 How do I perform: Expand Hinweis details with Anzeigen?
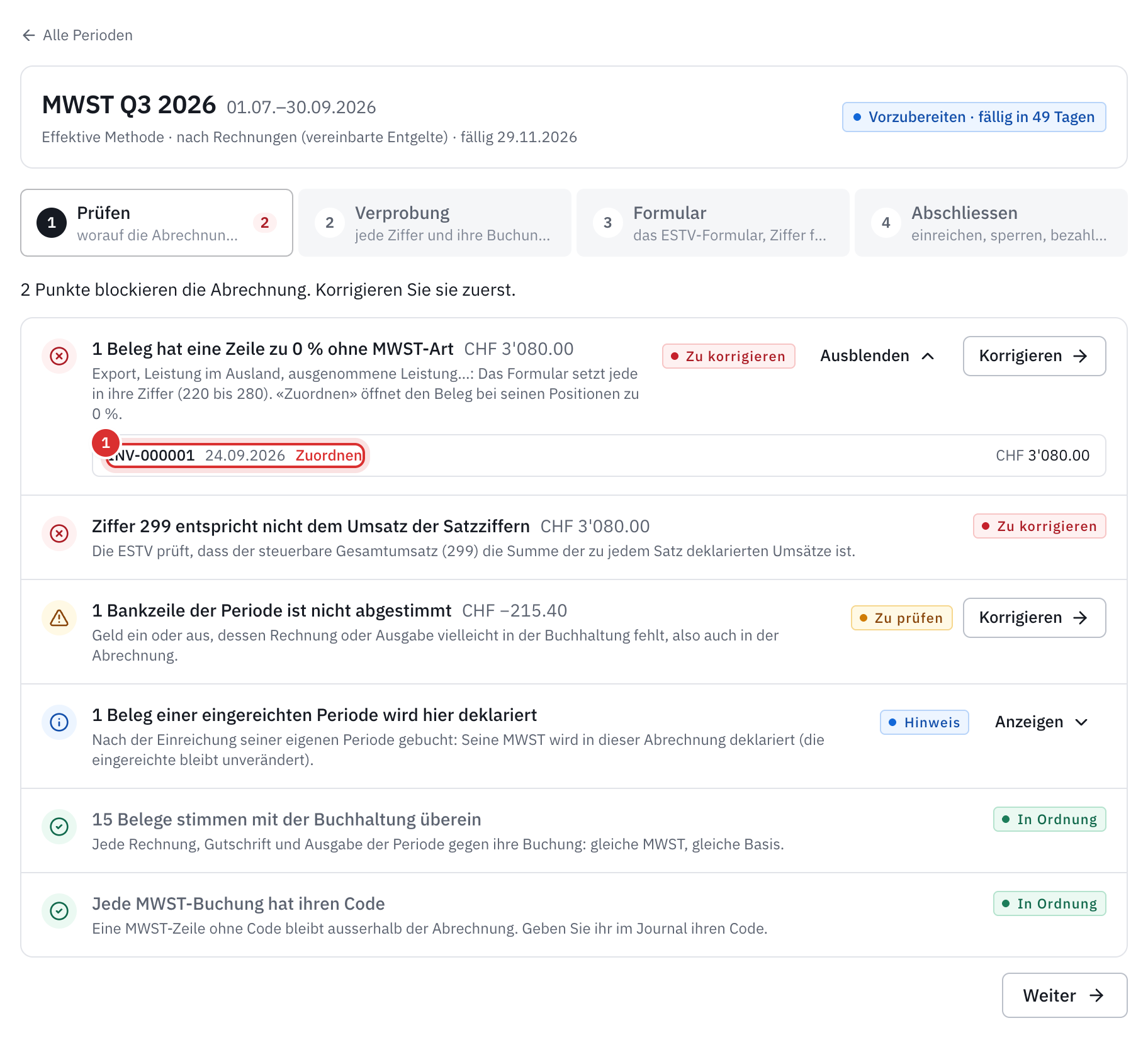click(1042, 722)
